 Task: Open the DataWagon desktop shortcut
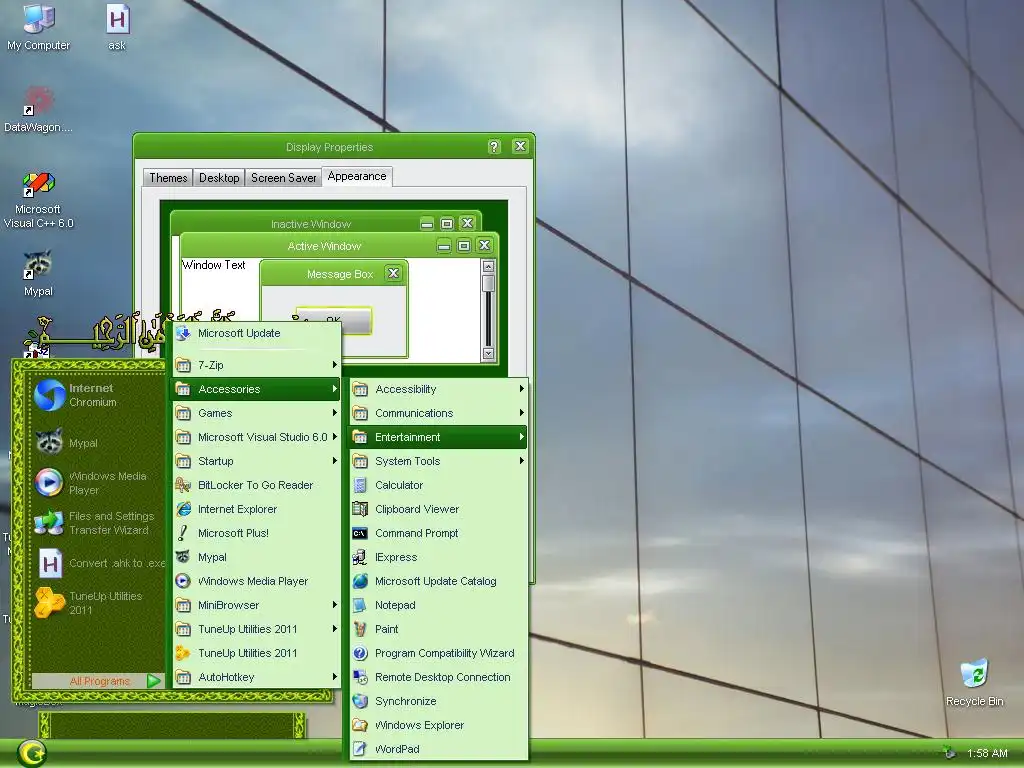(38, 109)
